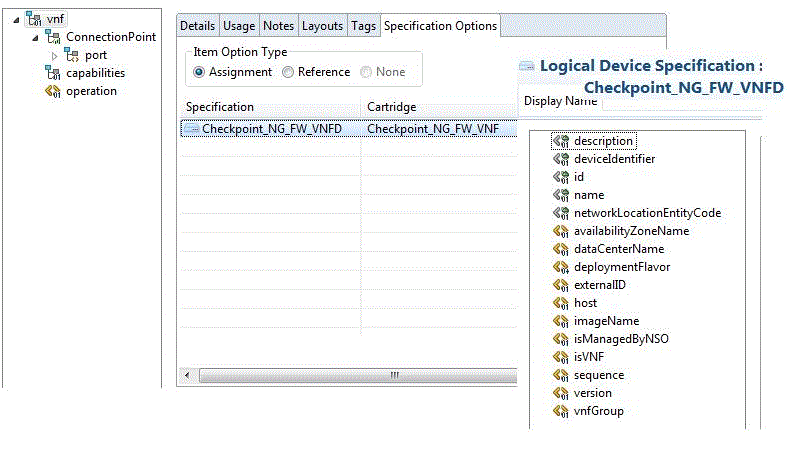Select the operation tree item label
This screenshot has width=793, height=453.
coord(92,91)
